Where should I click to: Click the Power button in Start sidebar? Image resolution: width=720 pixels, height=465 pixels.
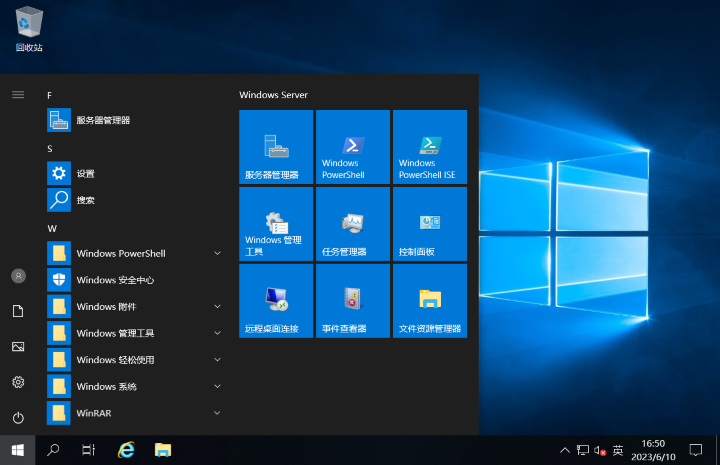point(18,418)
